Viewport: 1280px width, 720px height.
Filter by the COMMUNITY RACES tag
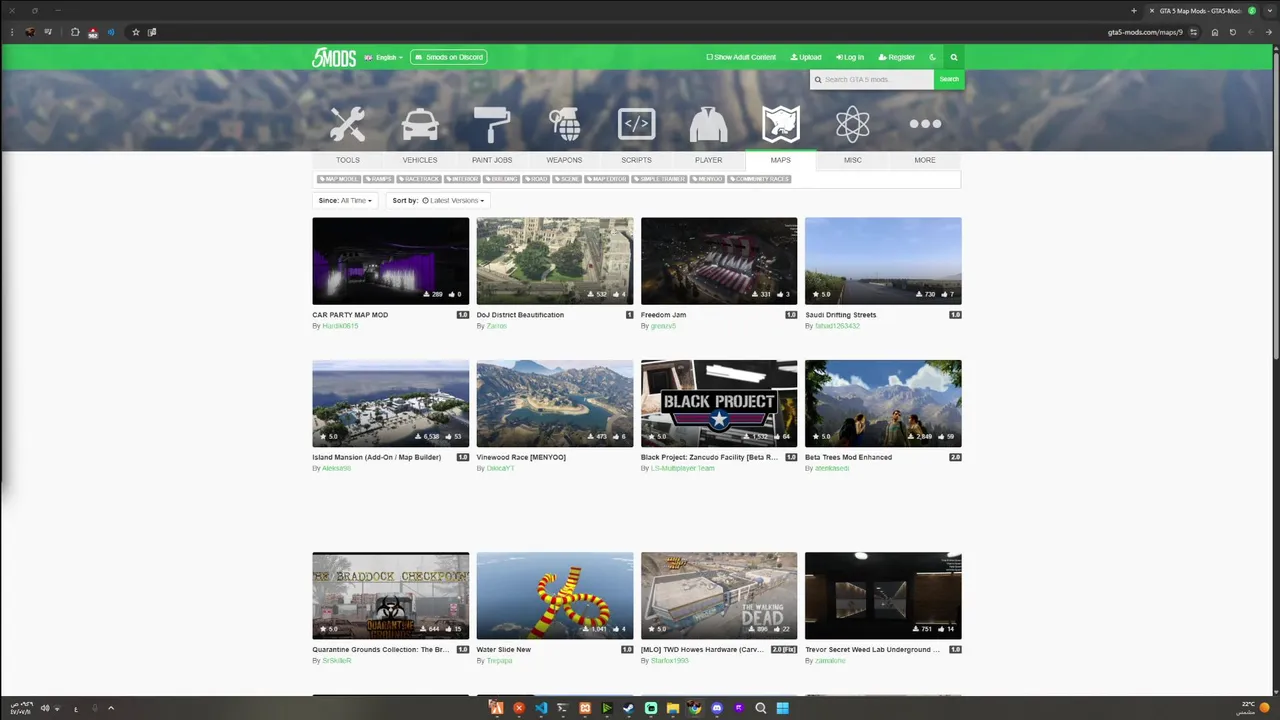(759, 179)
